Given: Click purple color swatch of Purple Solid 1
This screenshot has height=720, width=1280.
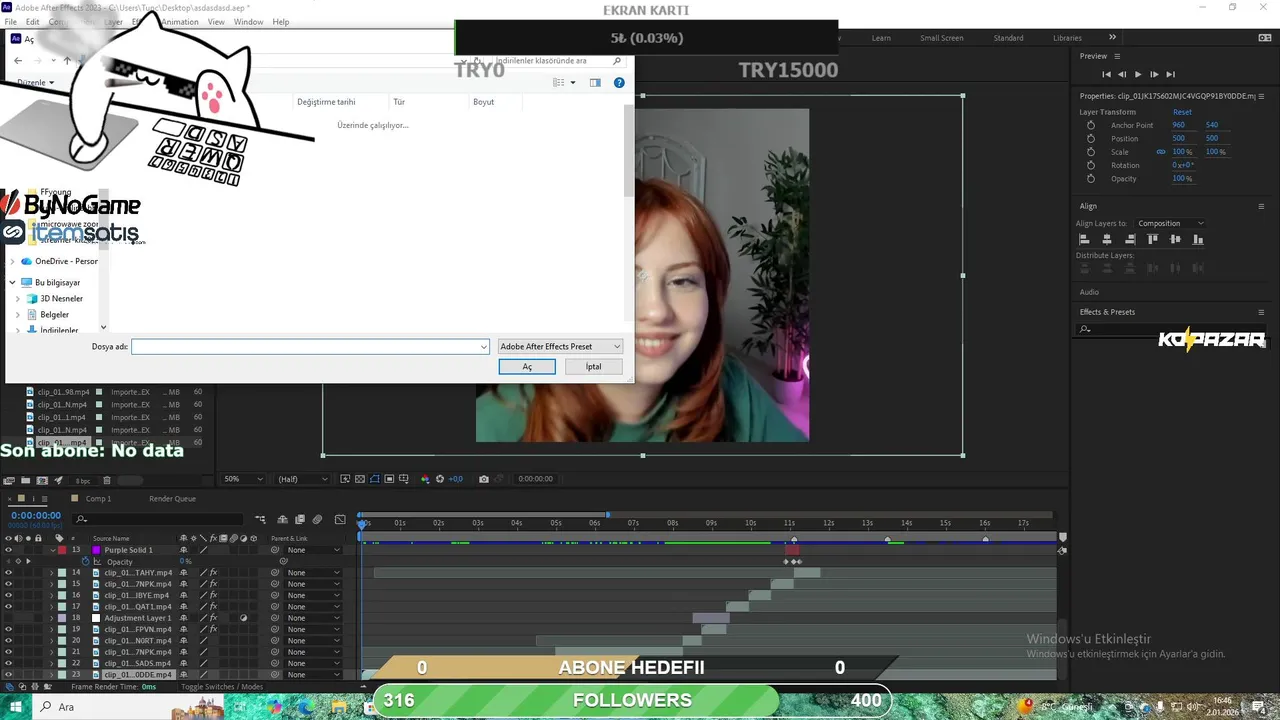Looking at the screenshot, I should (97, 550).
